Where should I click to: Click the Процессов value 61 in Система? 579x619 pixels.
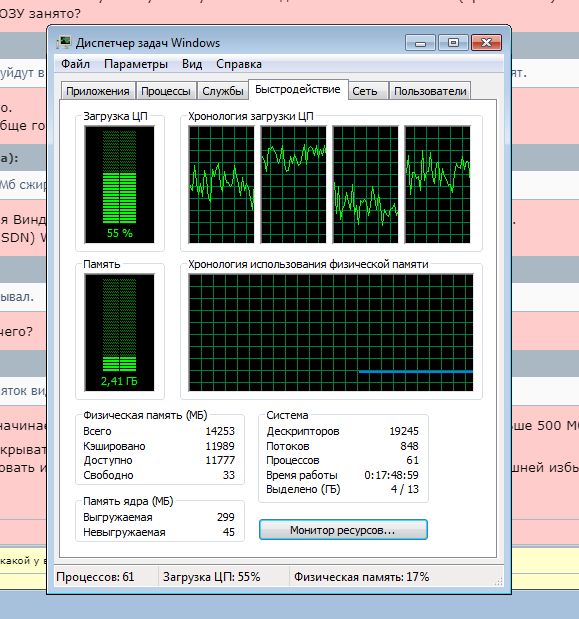point(412,460)
